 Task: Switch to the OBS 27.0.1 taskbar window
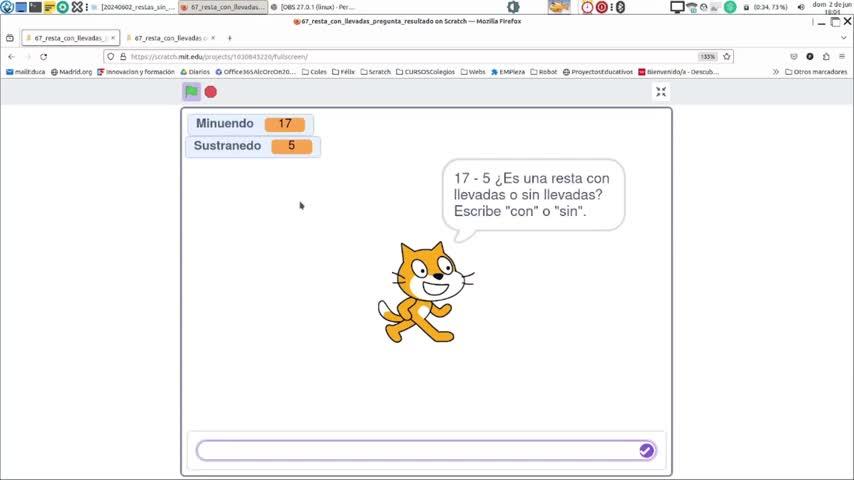tap(313, 7)
